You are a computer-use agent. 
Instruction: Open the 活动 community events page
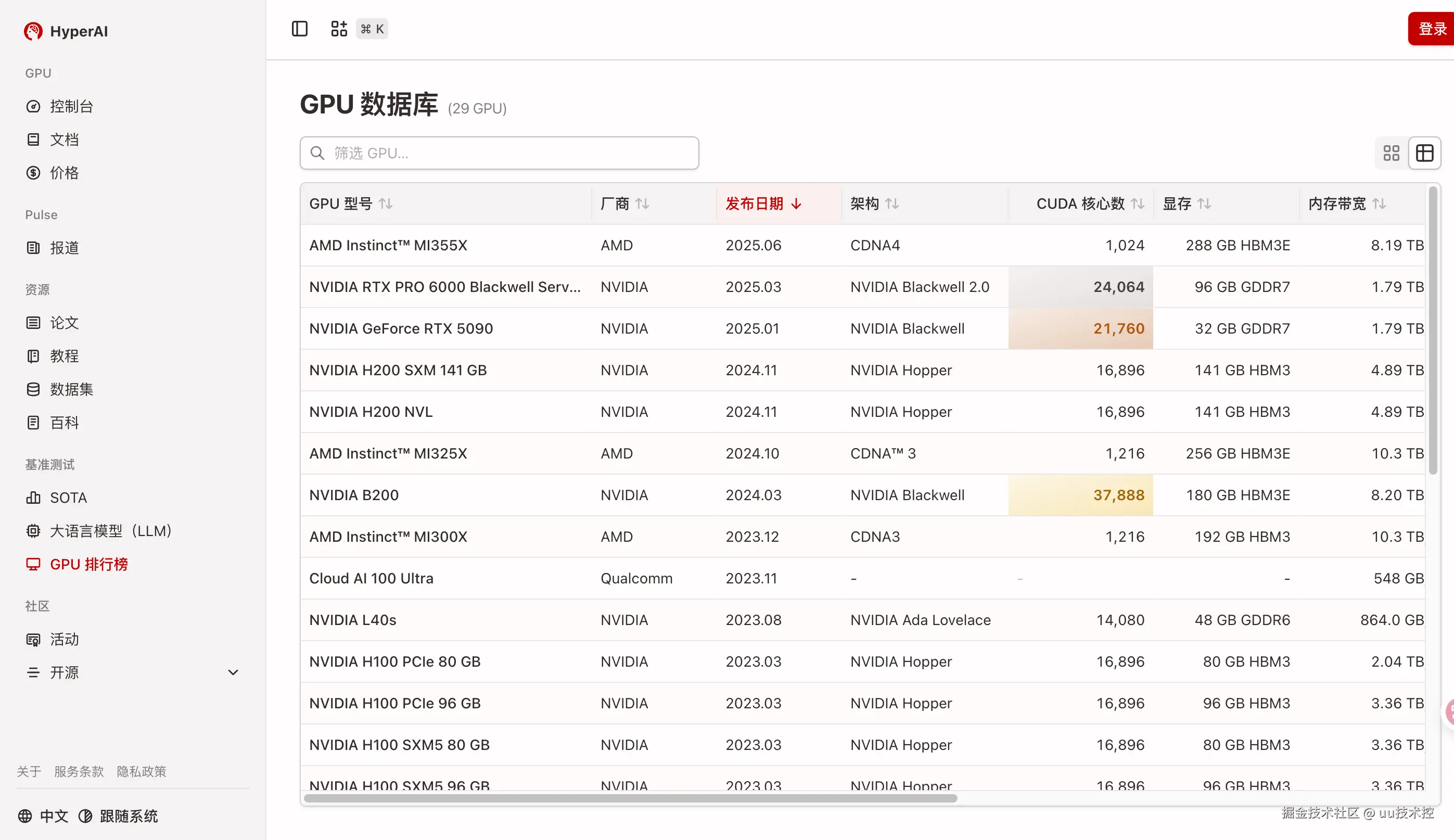(x=63, y=639)
